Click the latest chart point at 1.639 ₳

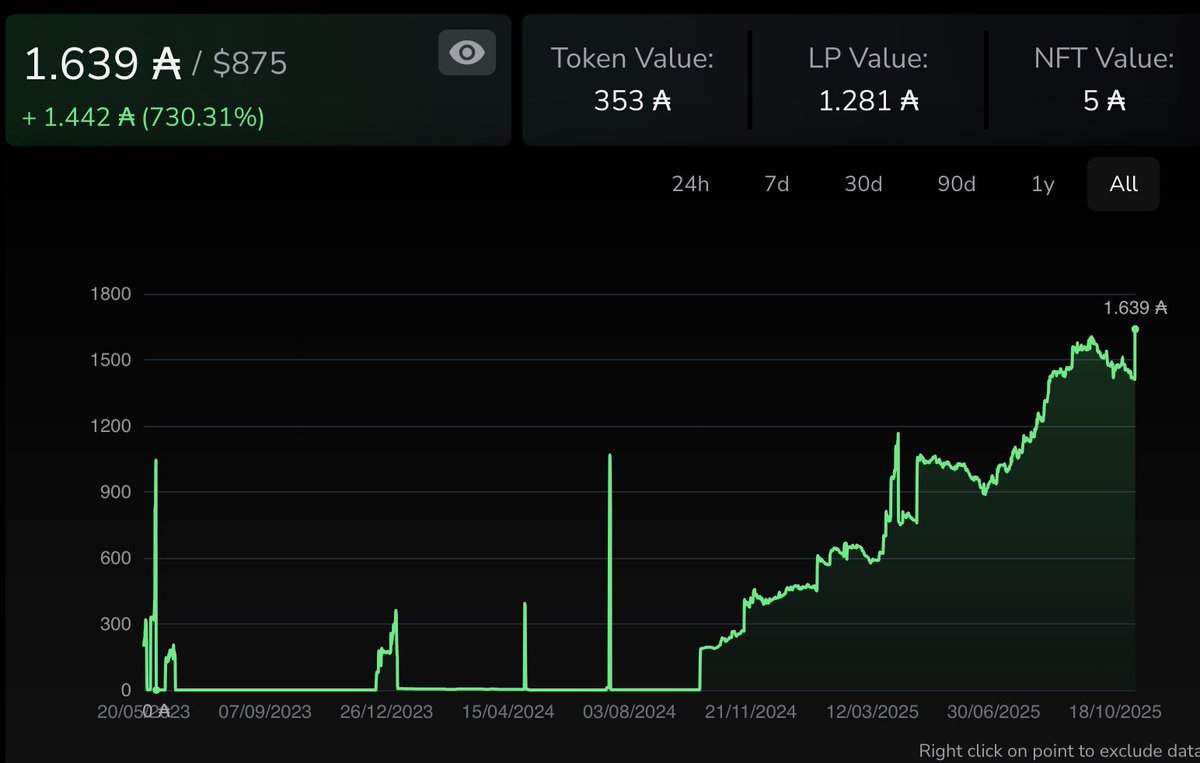[1135, 329]
